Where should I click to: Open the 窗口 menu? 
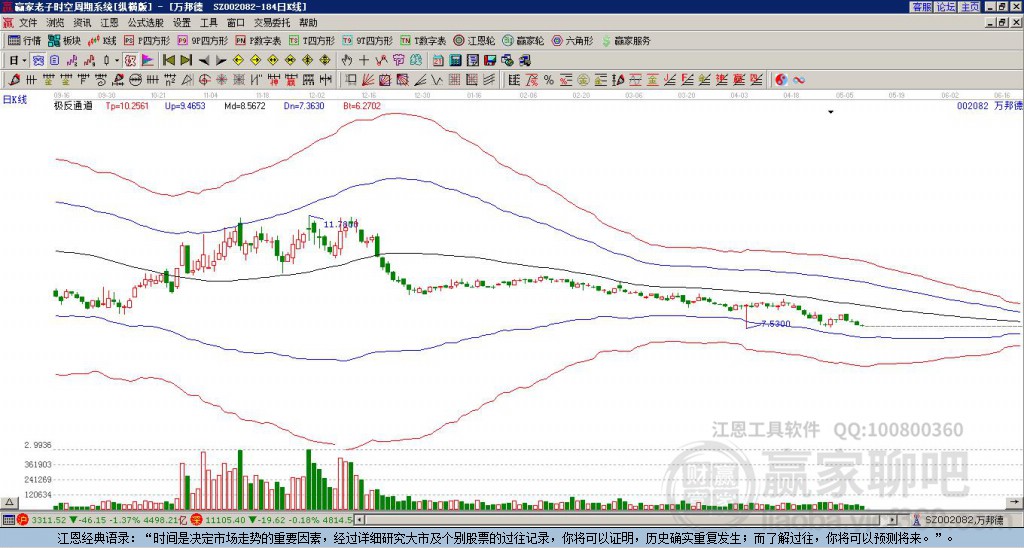[x=235, y=23]
